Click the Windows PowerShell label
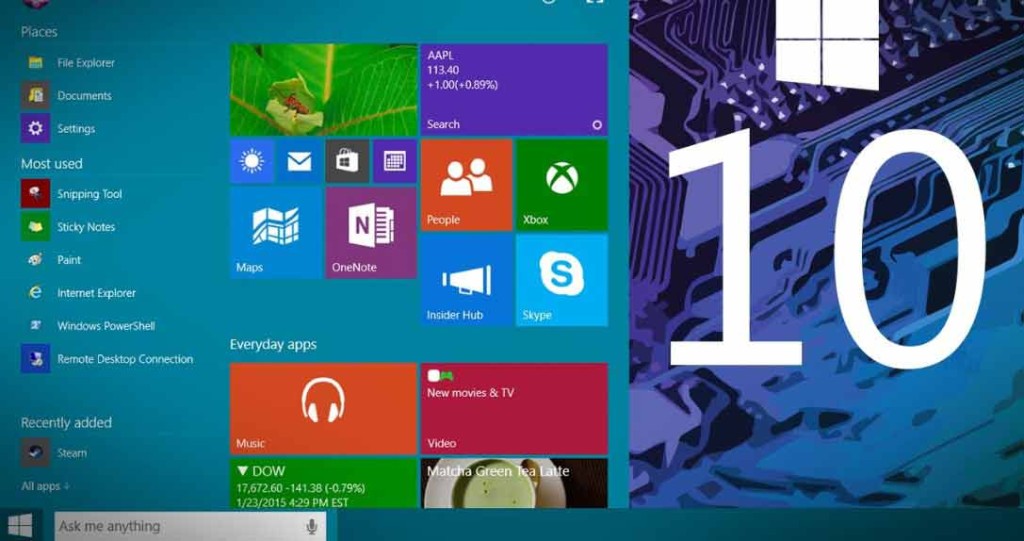This screenshot has width=1024, height=541. pyautogui.click(x=106, y=325)
